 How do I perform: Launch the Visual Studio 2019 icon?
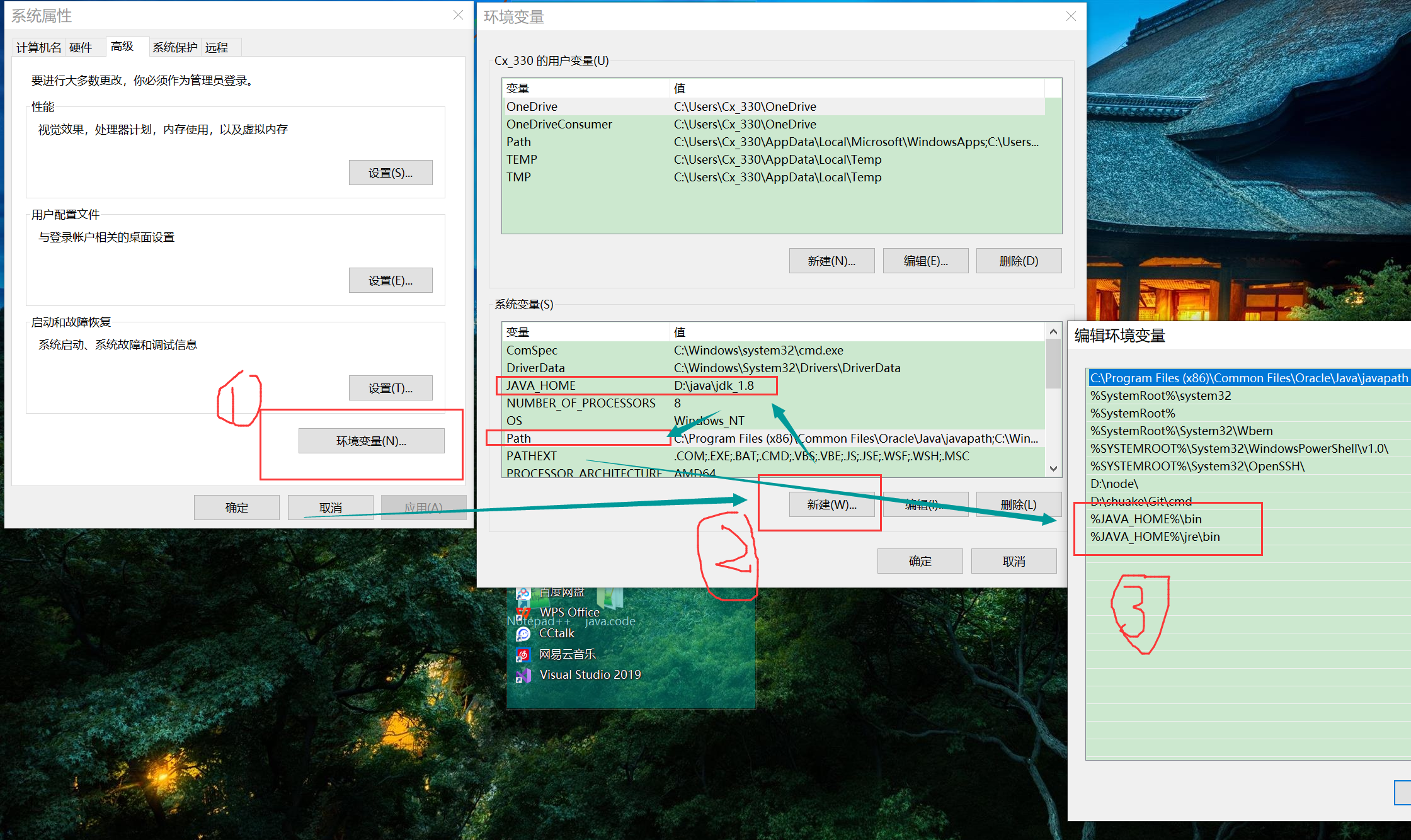[523, 675]
